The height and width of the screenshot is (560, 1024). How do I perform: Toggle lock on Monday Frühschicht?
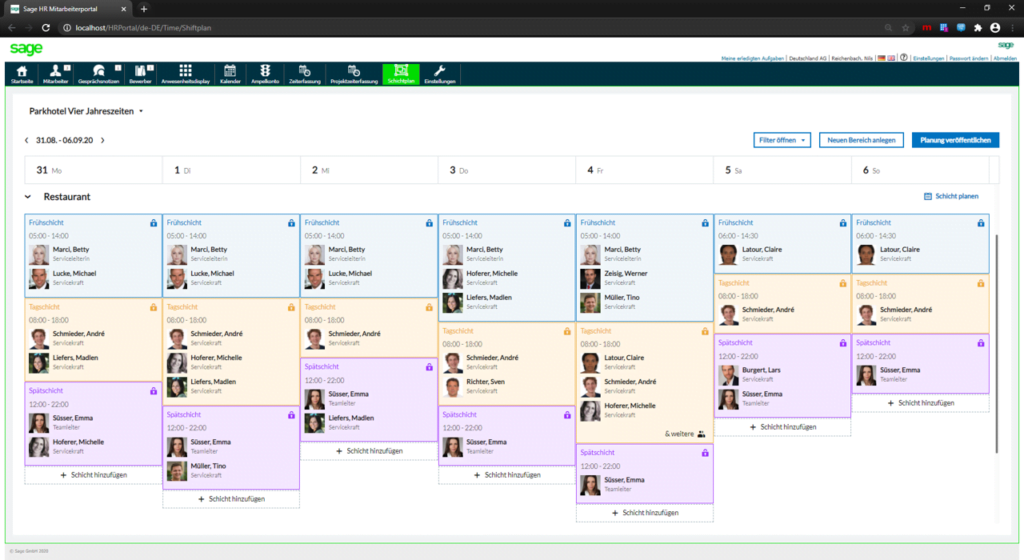[153, 223]
